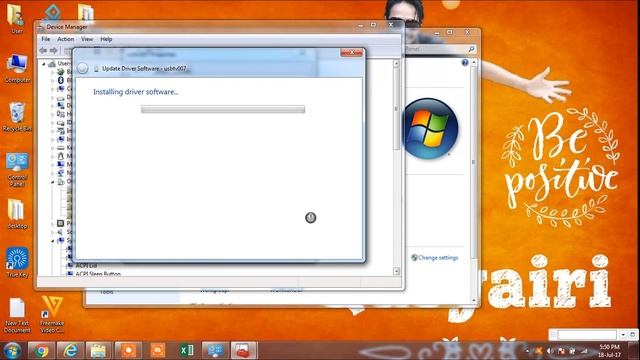The height and width of the screenshot is (360, 640).
Task: Open the File menu in Device Manager
Action: pos(46,39)
